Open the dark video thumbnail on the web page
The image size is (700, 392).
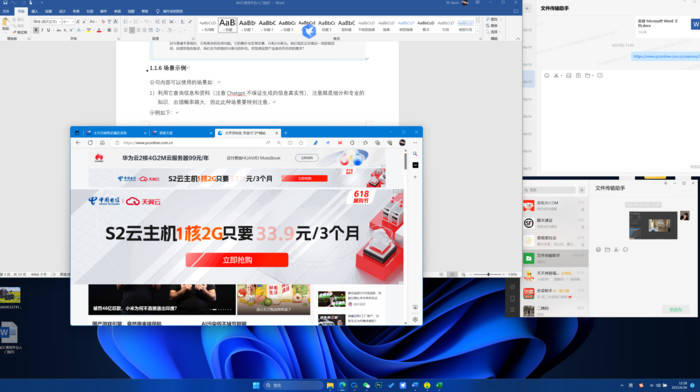coord(162,299)
